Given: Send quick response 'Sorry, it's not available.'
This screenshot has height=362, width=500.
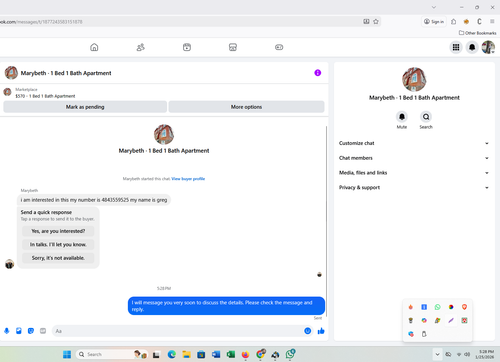Looking at the screenshot, I should (x=58, y=258).
